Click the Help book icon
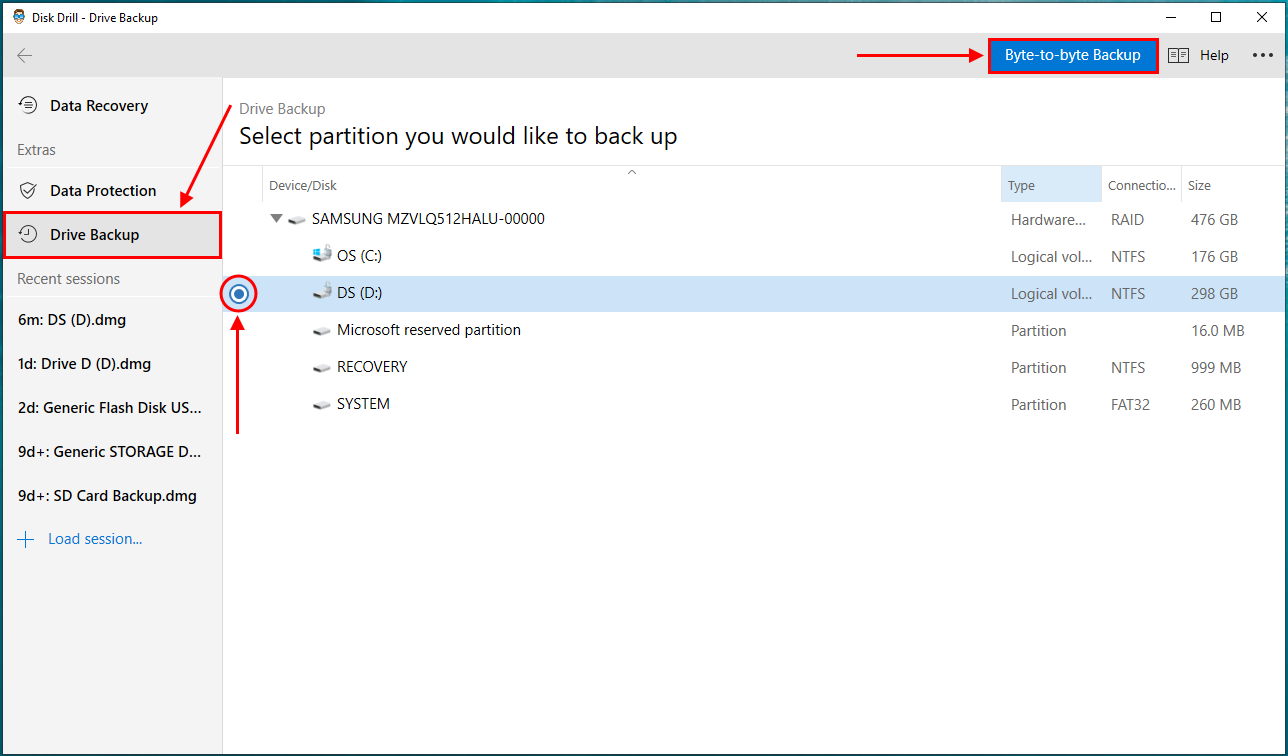The height and width of the screenshot is (756, 1288). [x=1178, y=56]
